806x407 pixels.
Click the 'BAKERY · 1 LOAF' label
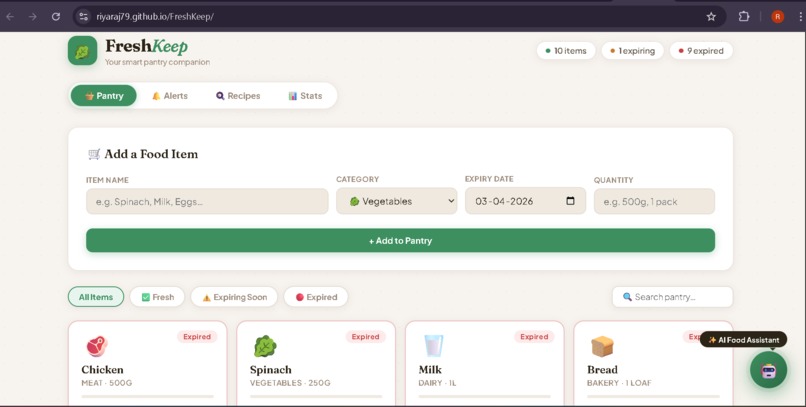point(619,383)
